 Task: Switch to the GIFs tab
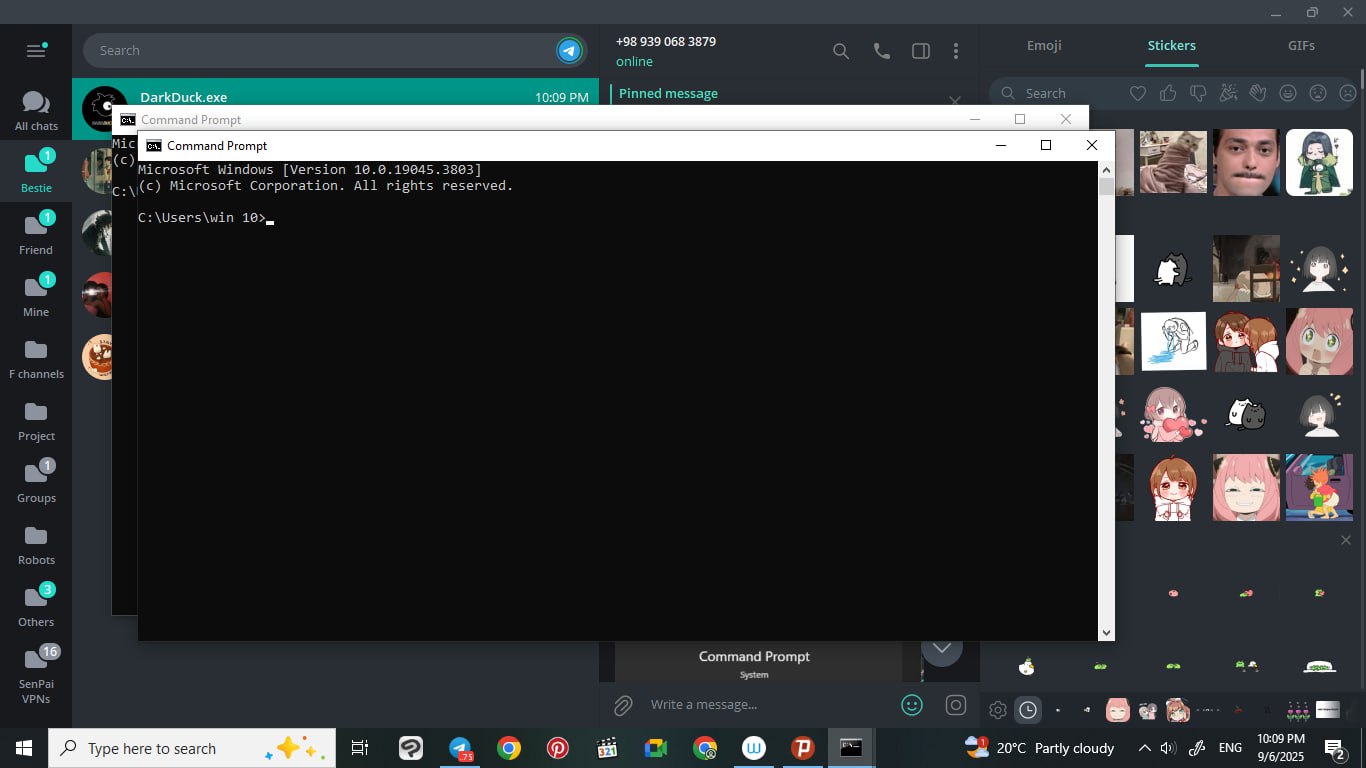tap(1301, 46)
